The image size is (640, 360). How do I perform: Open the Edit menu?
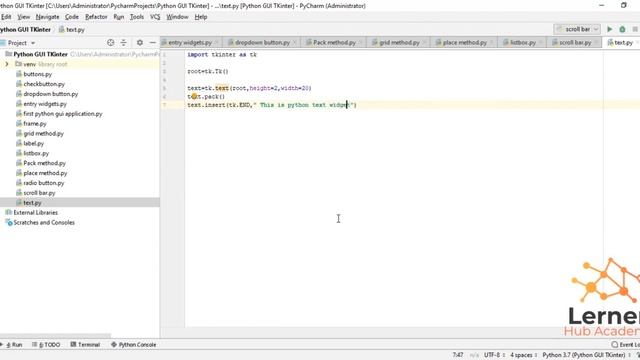[x=6, y=17]
